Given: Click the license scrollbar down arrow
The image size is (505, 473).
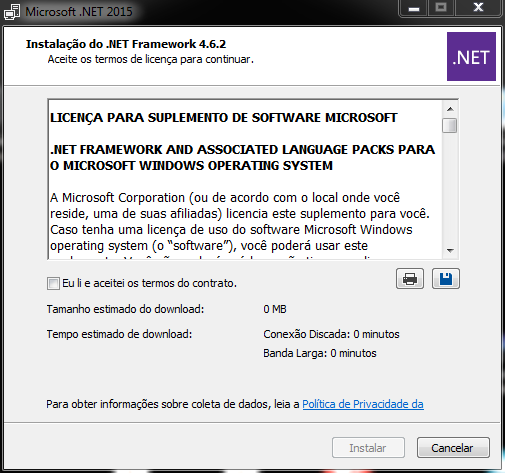Looking at the screenshot, I should [x=450, y=251].
